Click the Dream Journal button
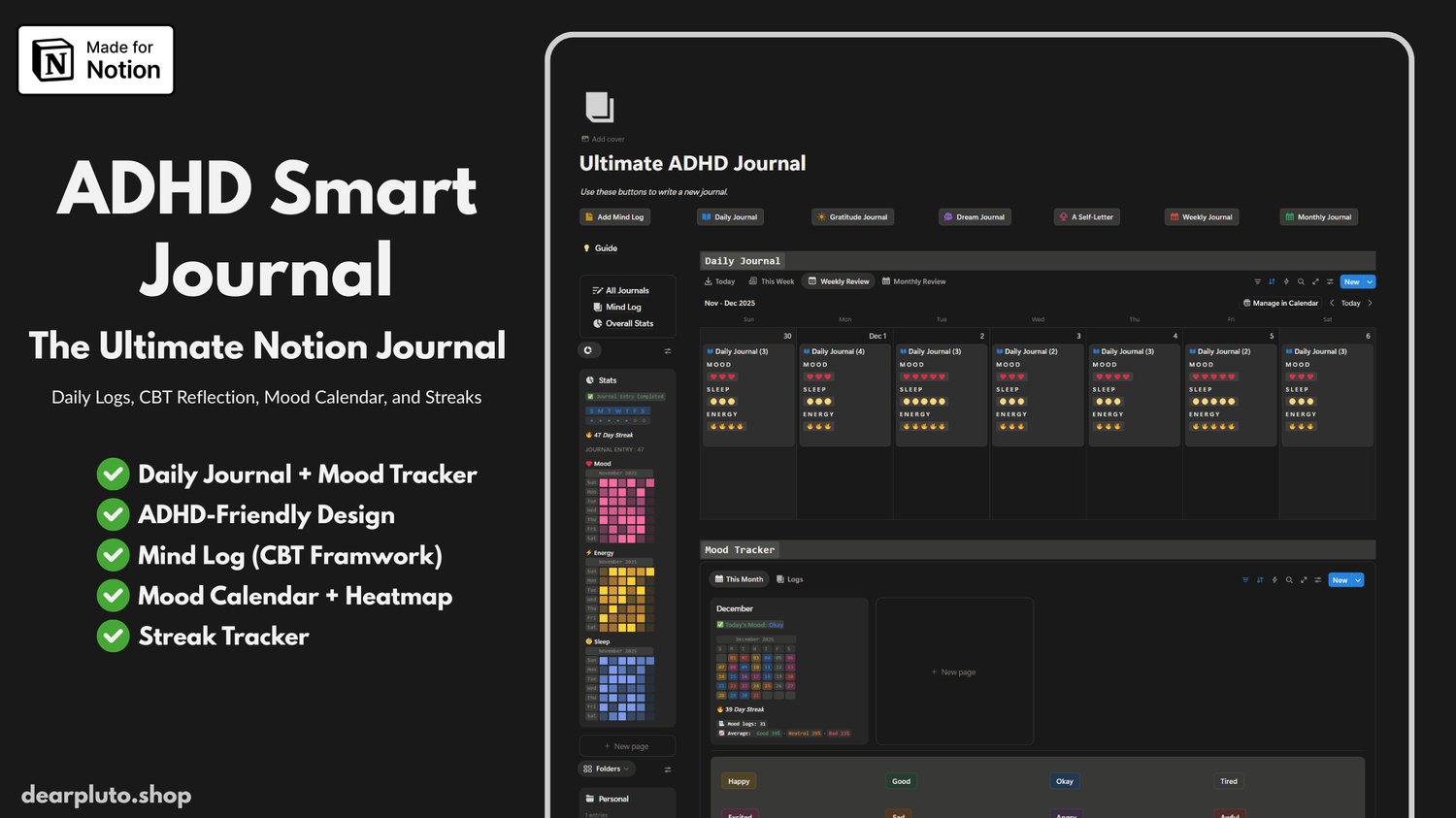 [x=975, y=217]
